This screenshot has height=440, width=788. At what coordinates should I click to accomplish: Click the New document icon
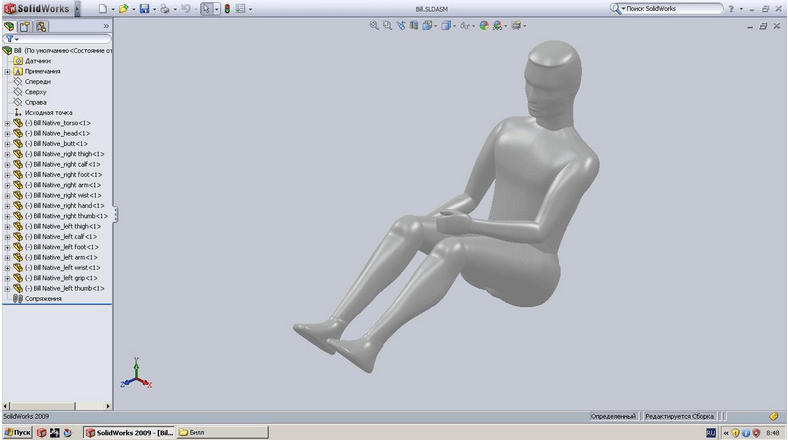[x=102, y=8]
